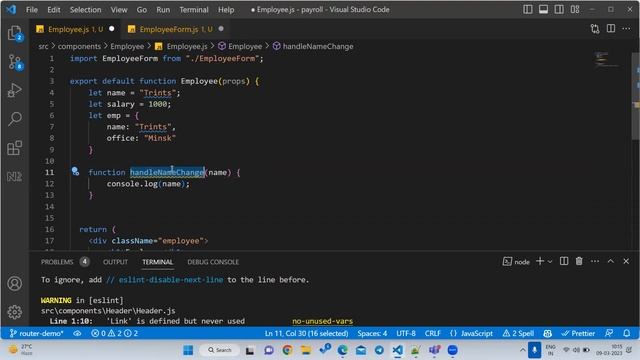640x360 pixels.
Task: Switch to the Employee.js editor tab
Action: [x=75, y=29]
